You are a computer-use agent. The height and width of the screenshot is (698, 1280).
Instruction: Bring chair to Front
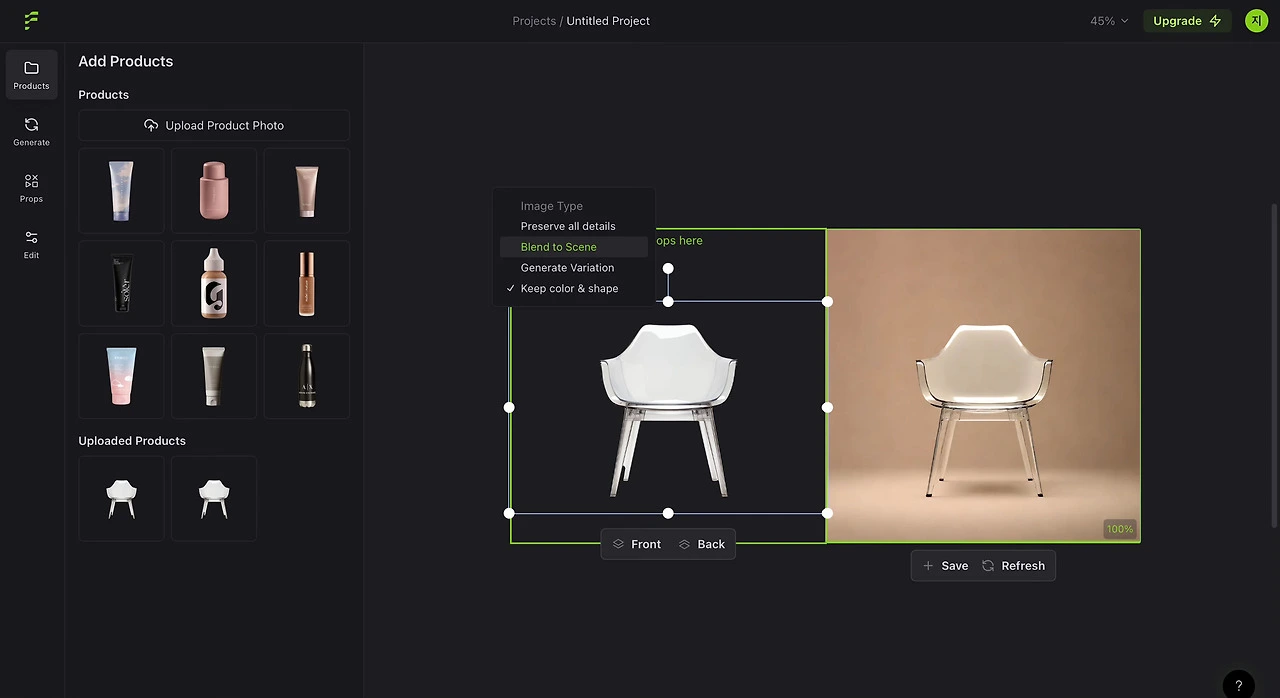(x=636, y=544)
